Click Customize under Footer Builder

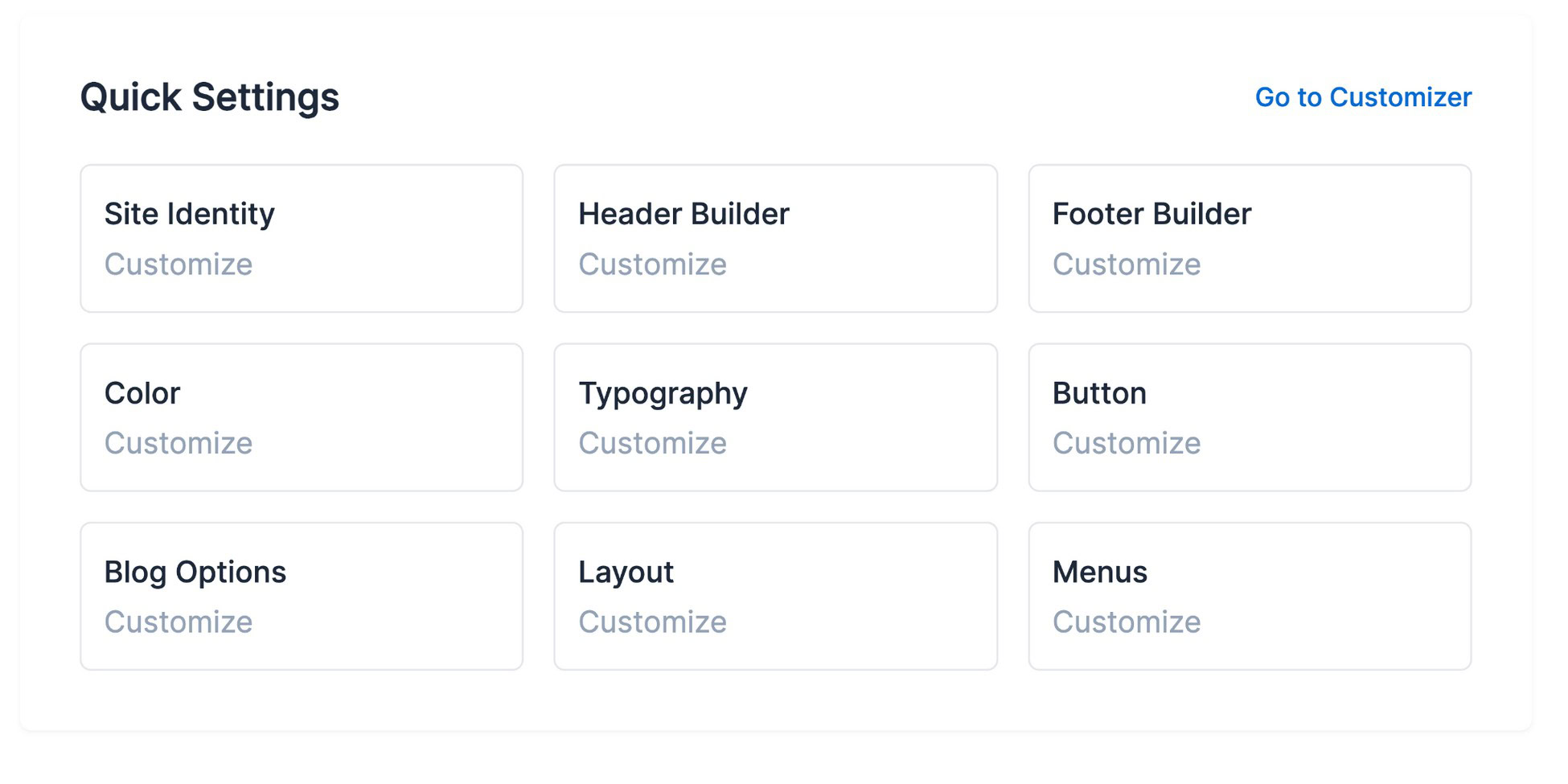[x=1127, y=265]
